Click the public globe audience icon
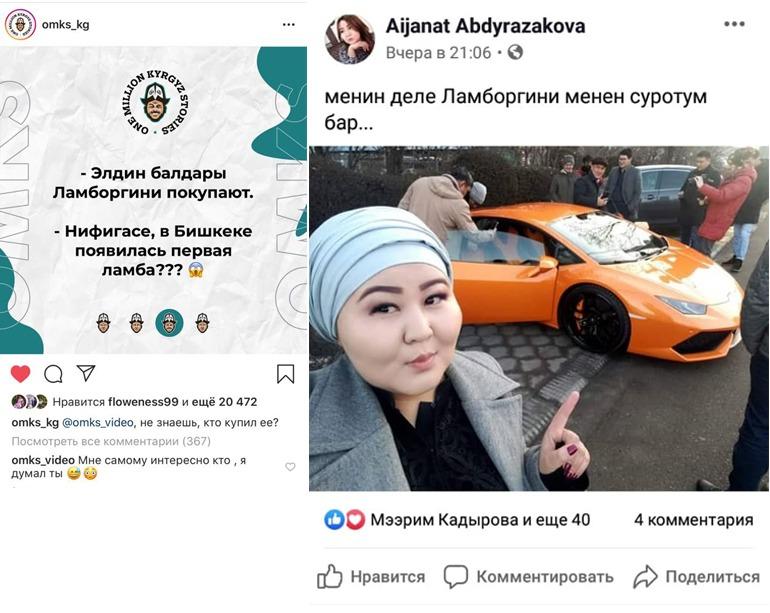This screenshot has width=770, height=613. 515,52
